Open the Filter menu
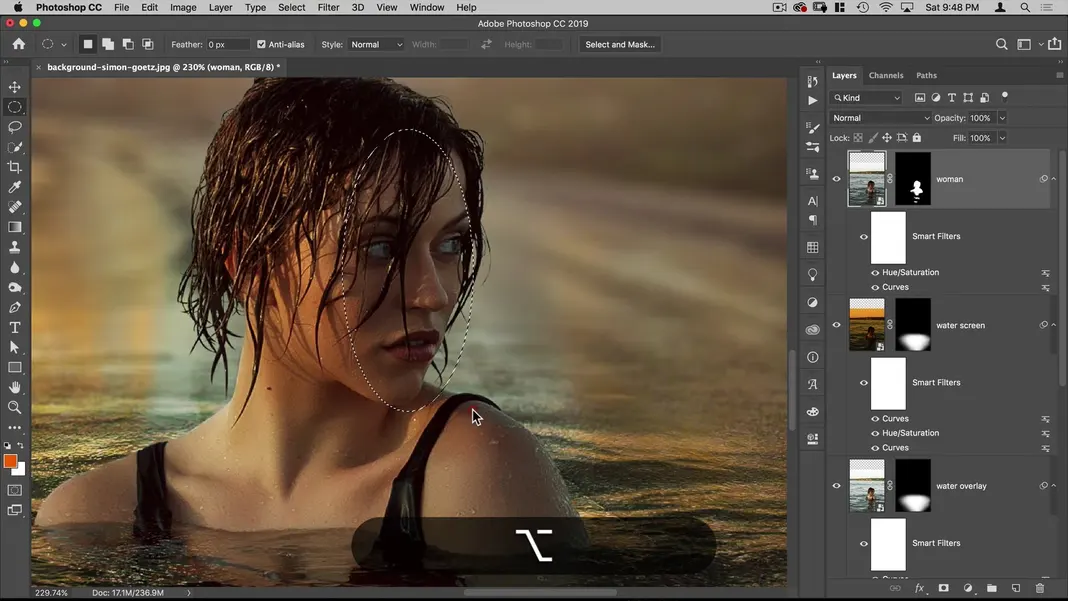Screen dimensions: 1068x601 [x=328, y=7]
